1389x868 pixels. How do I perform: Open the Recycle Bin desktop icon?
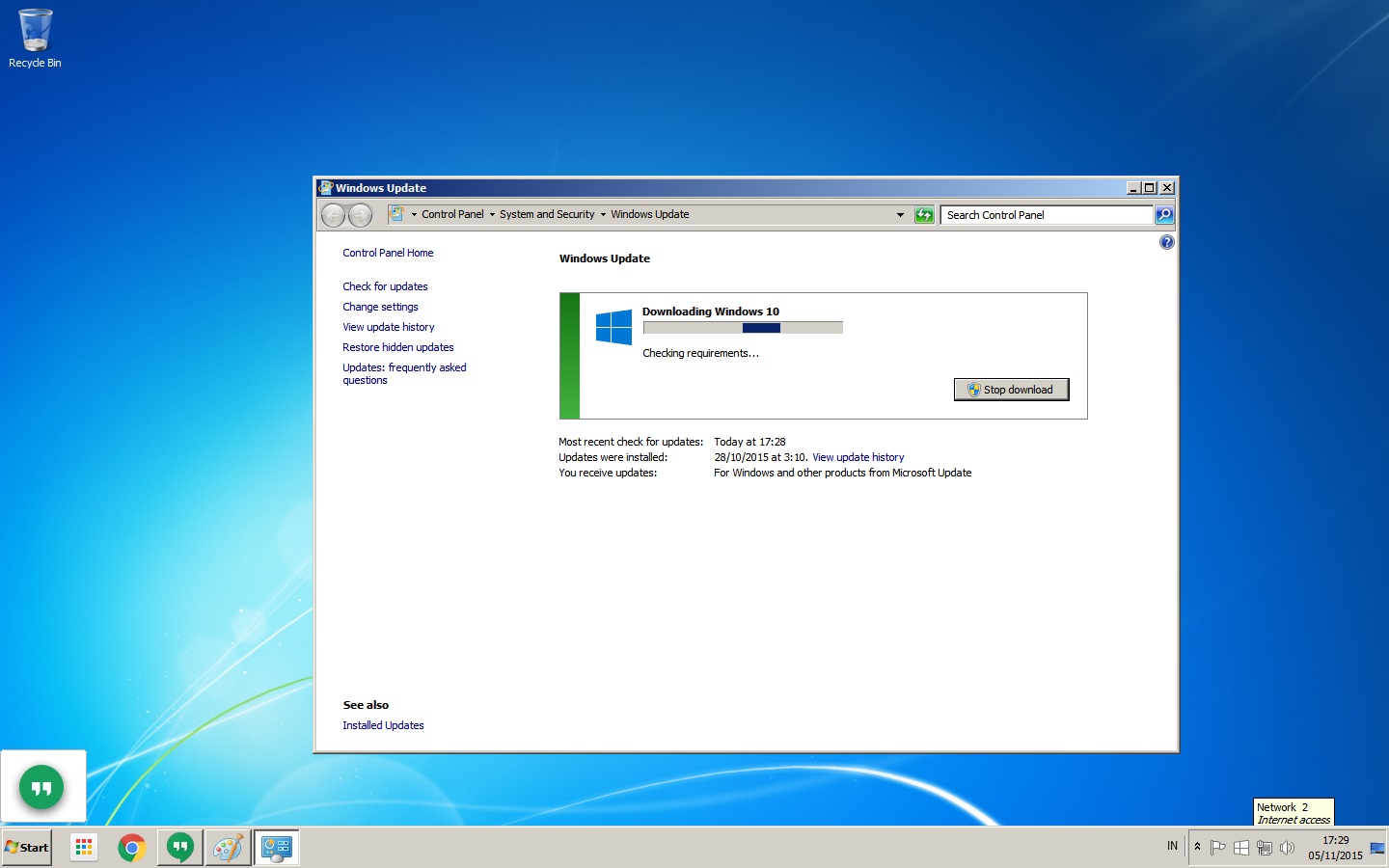pyautogui.click(x=35, y=39)
